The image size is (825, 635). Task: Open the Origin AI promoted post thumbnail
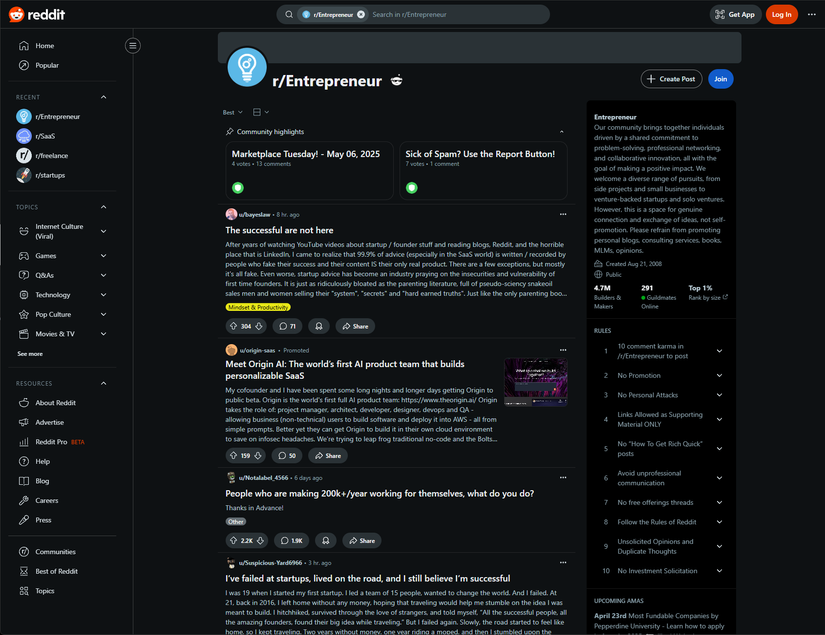536,382
